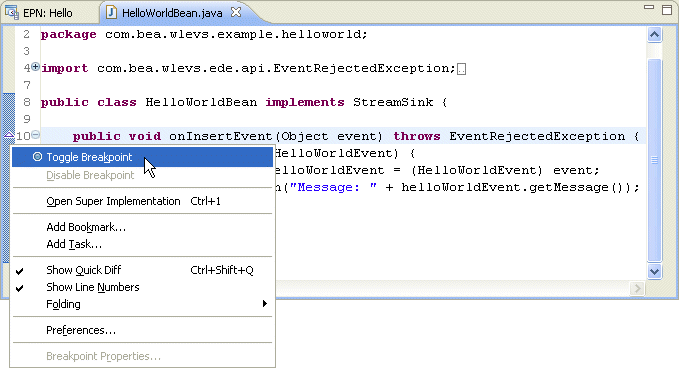Select Add Bookmark... from the menu

pos(142,227)
